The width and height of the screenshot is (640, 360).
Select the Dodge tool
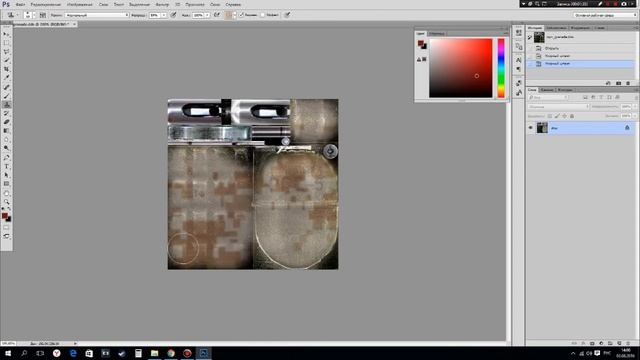click(x=7, y=148)
